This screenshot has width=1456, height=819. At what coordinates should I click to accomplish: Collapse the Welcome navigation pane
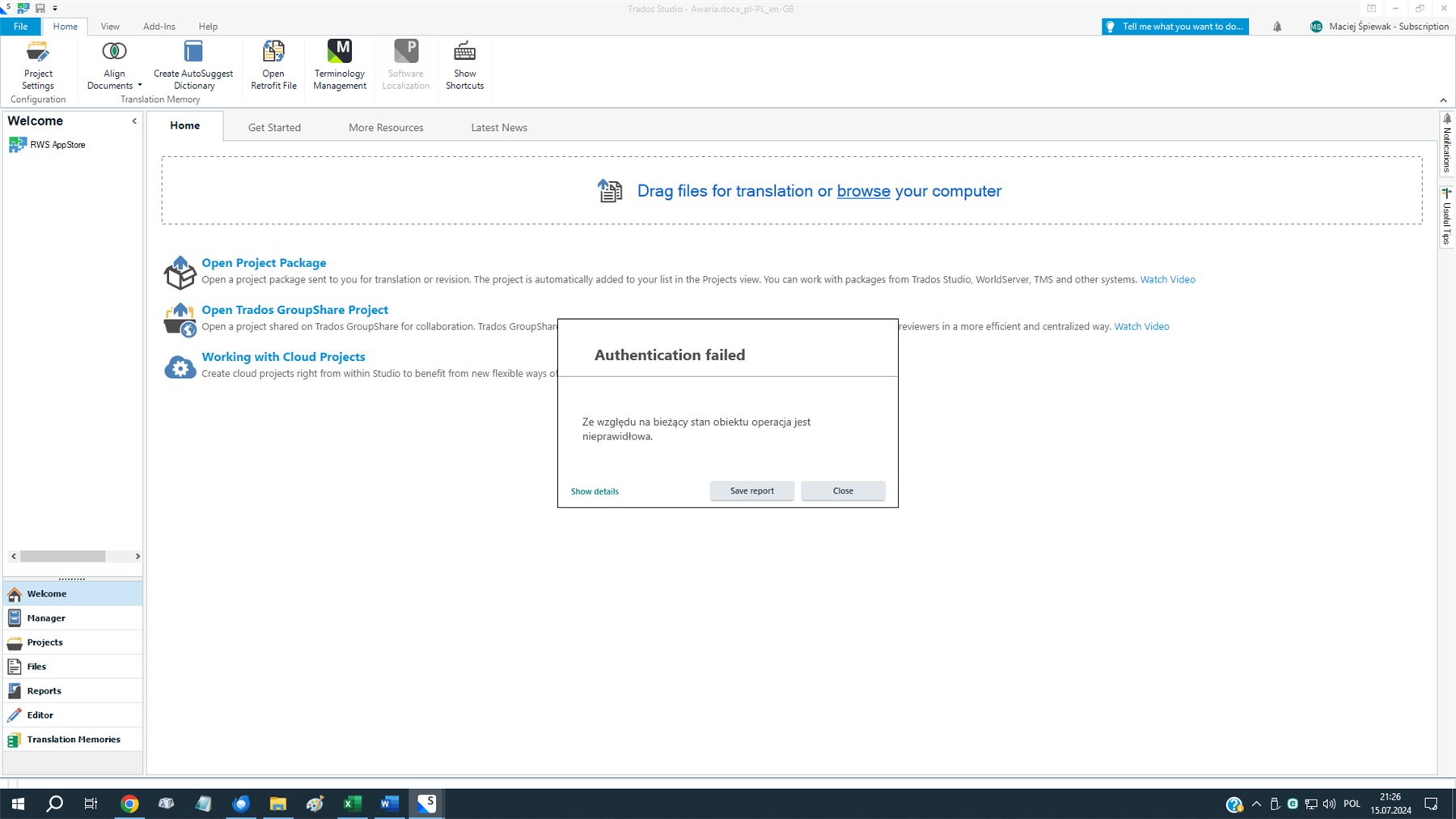click(x=134, y=121)
